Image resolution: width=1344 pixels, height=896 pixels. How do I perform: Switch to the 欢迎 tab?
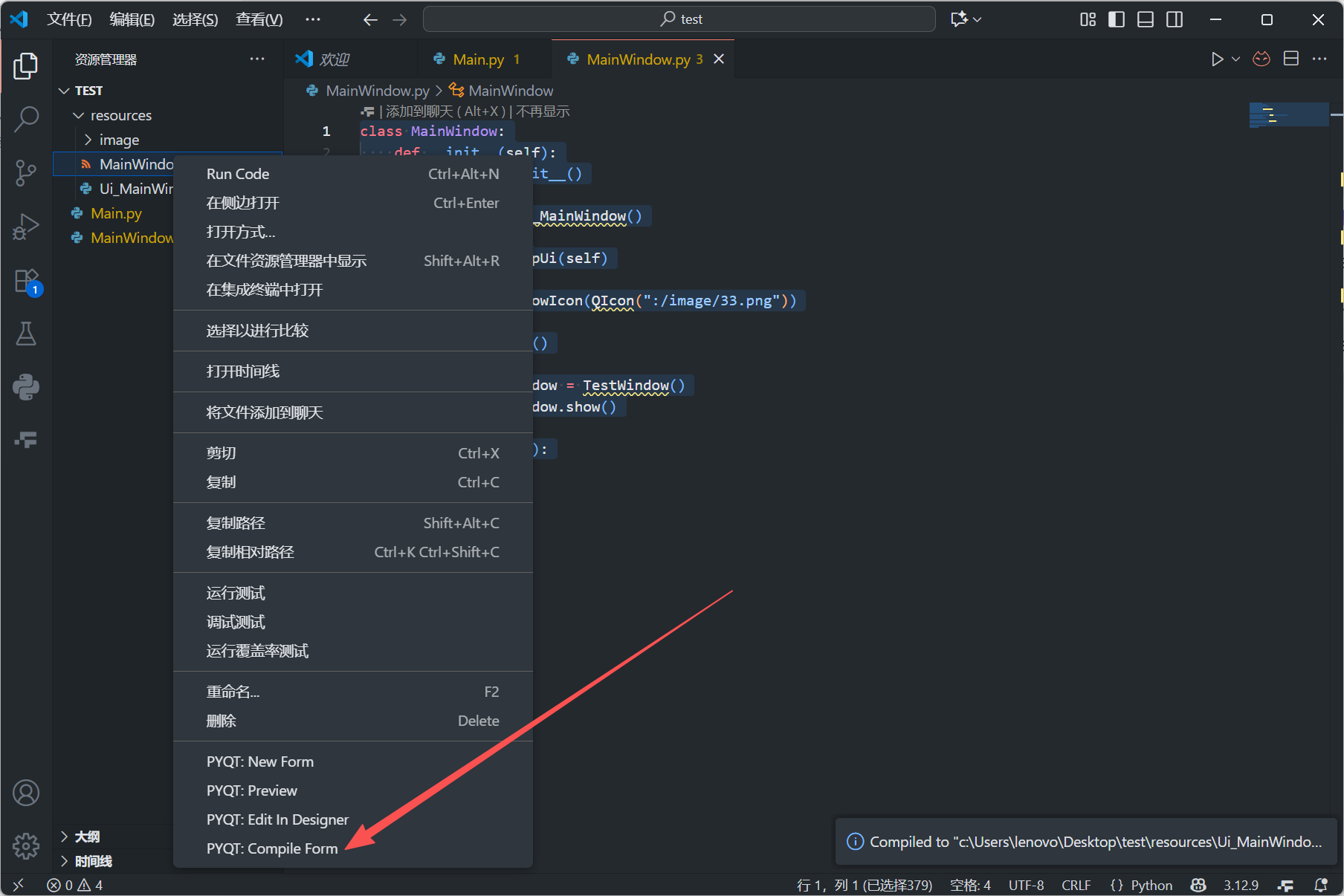349,59
